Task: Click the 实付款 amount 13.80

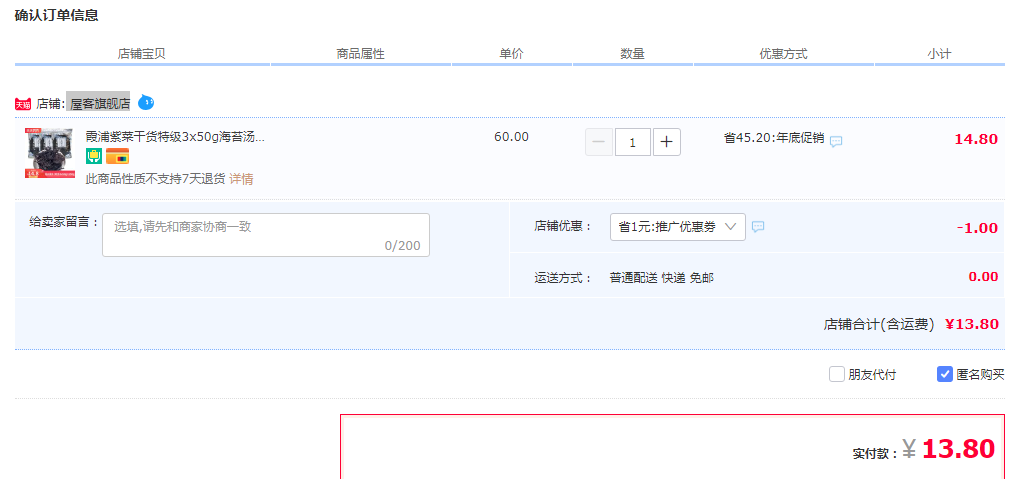Action: point(958,449)
